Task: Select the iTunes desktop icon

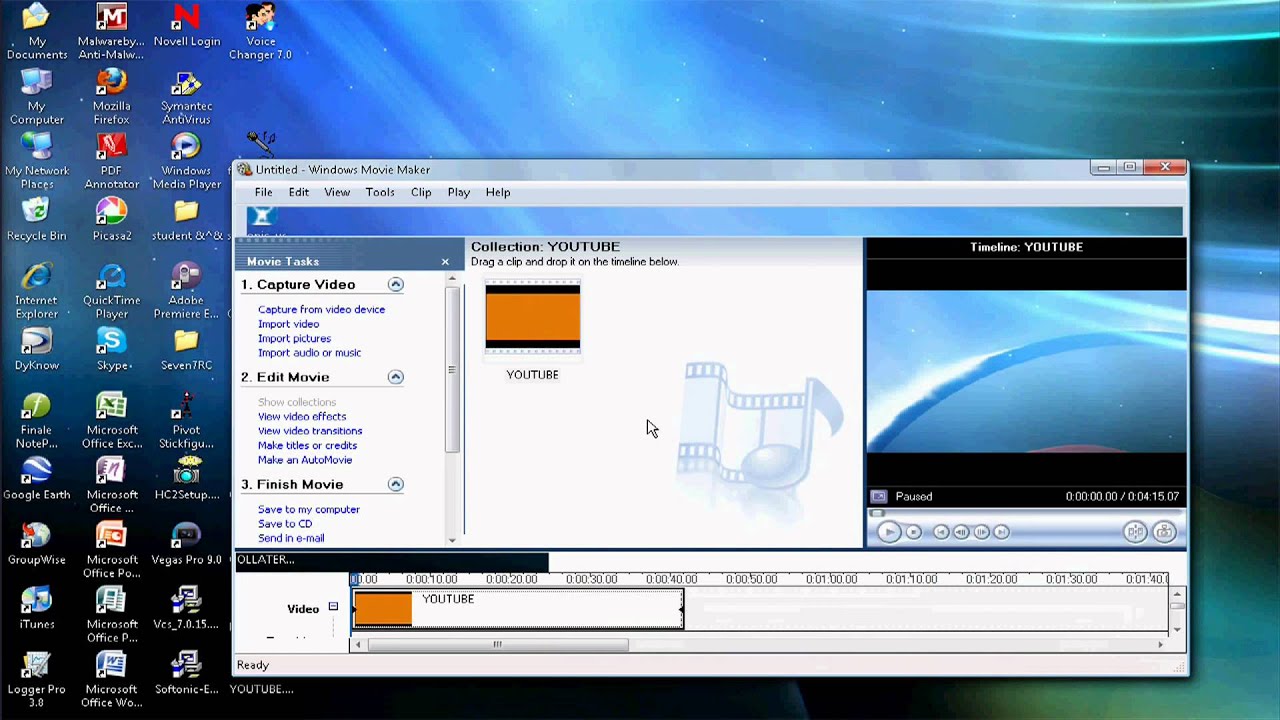Action: (x=36, y=609)
